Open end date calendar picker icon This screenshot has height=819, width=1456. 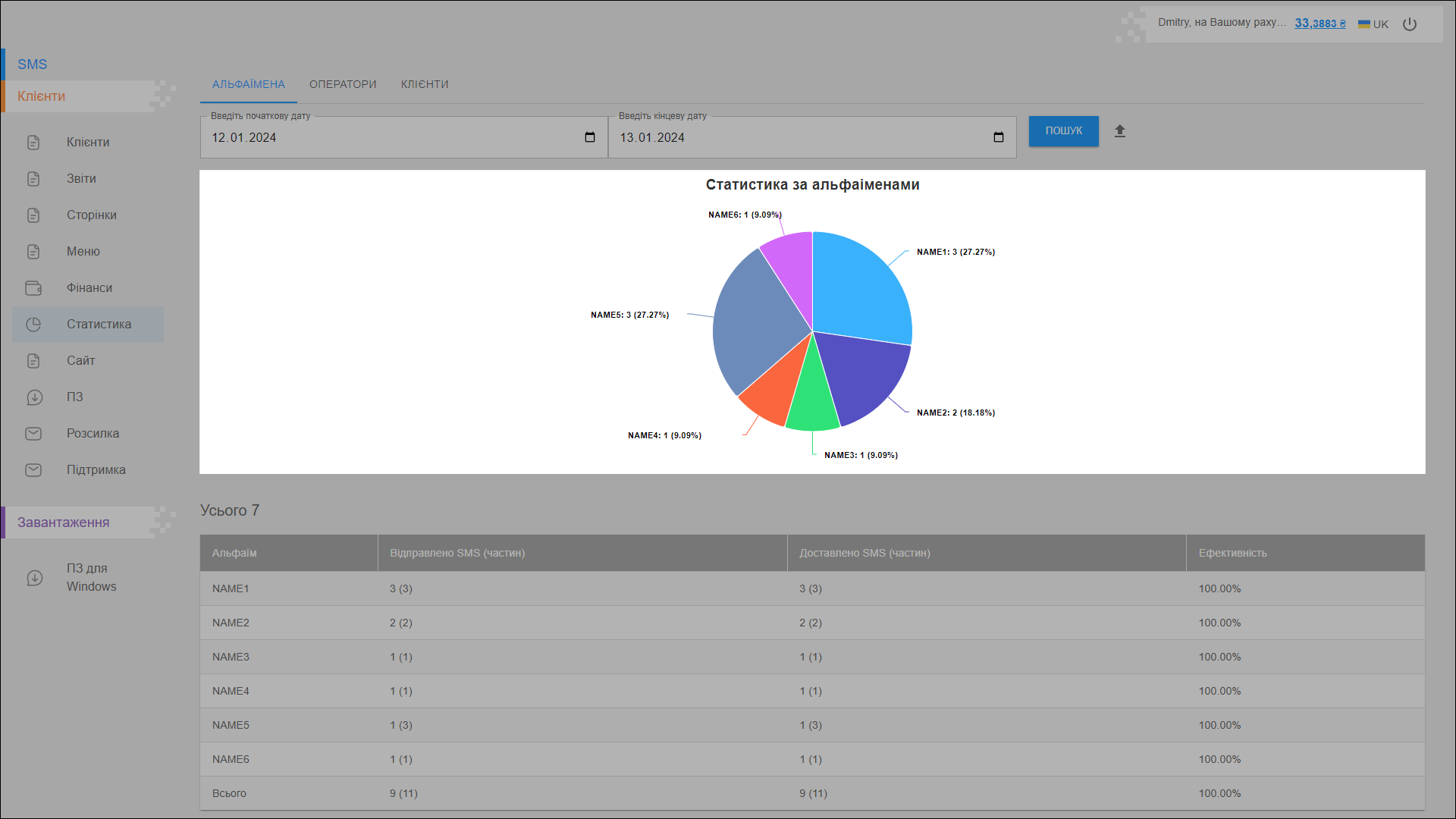998,137
